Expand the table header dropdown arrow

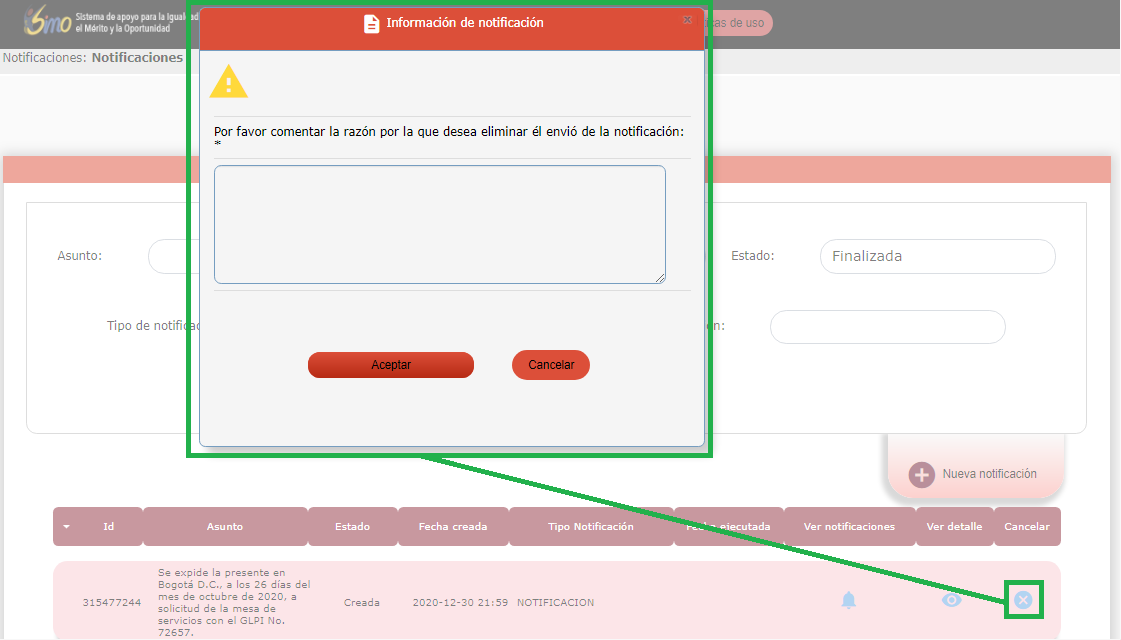67,527
